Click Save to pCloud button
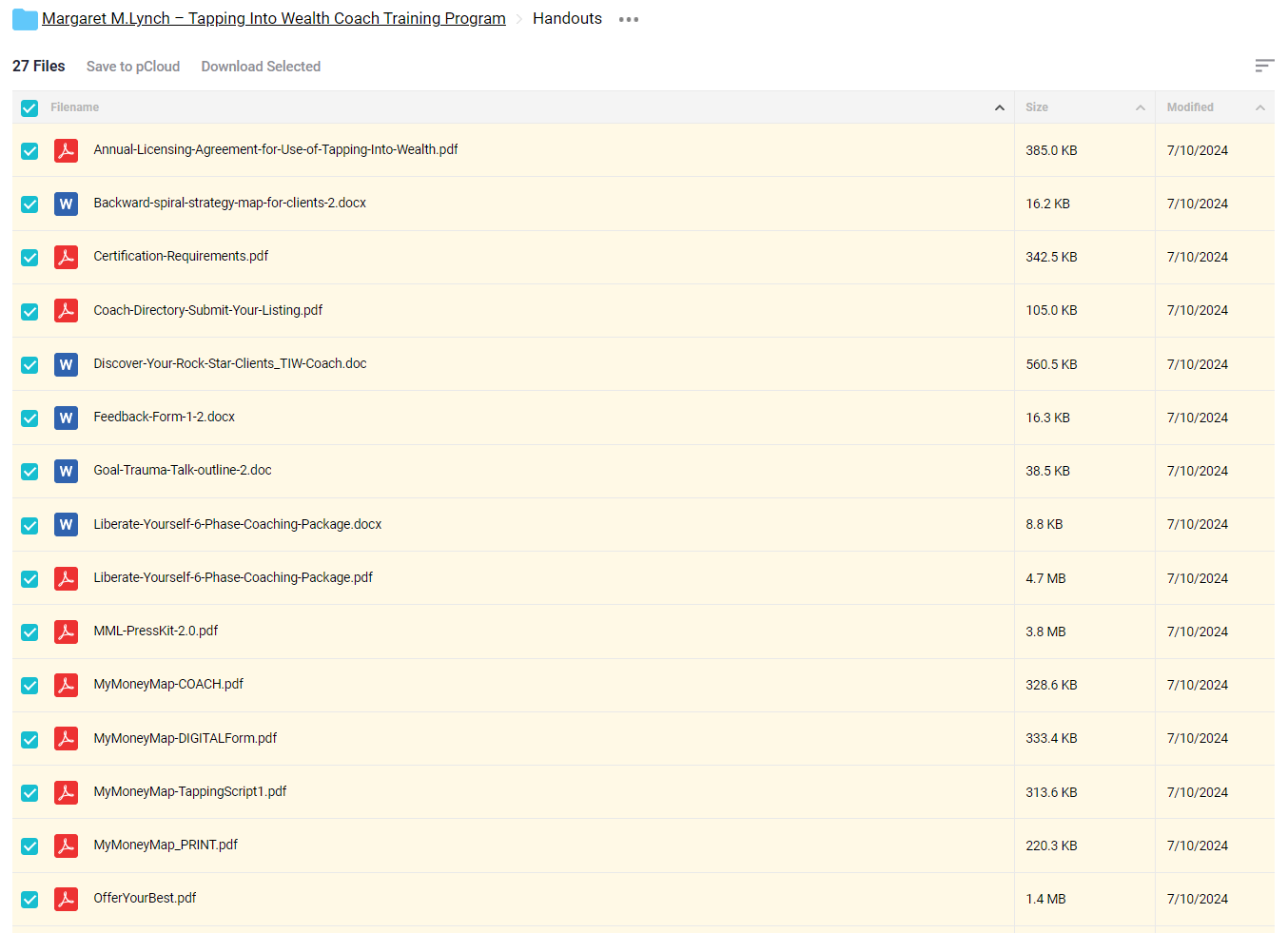Image resolution: width=1288 pixels, height=933 pixels. click(133, 67)
